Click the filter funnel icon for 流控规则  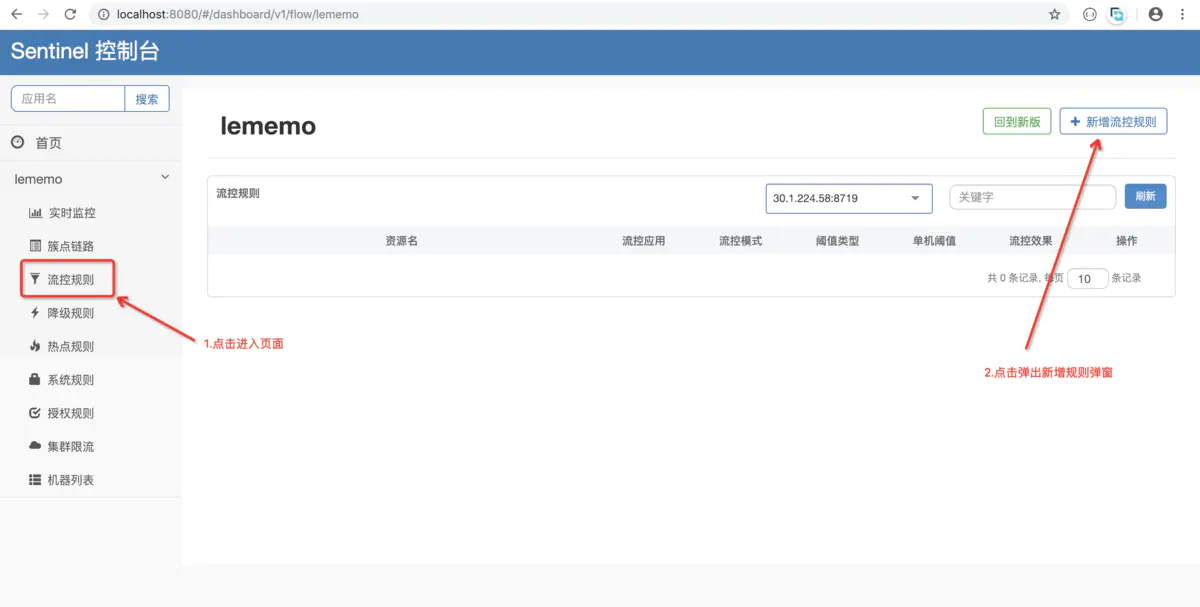[x=36, y=280]
